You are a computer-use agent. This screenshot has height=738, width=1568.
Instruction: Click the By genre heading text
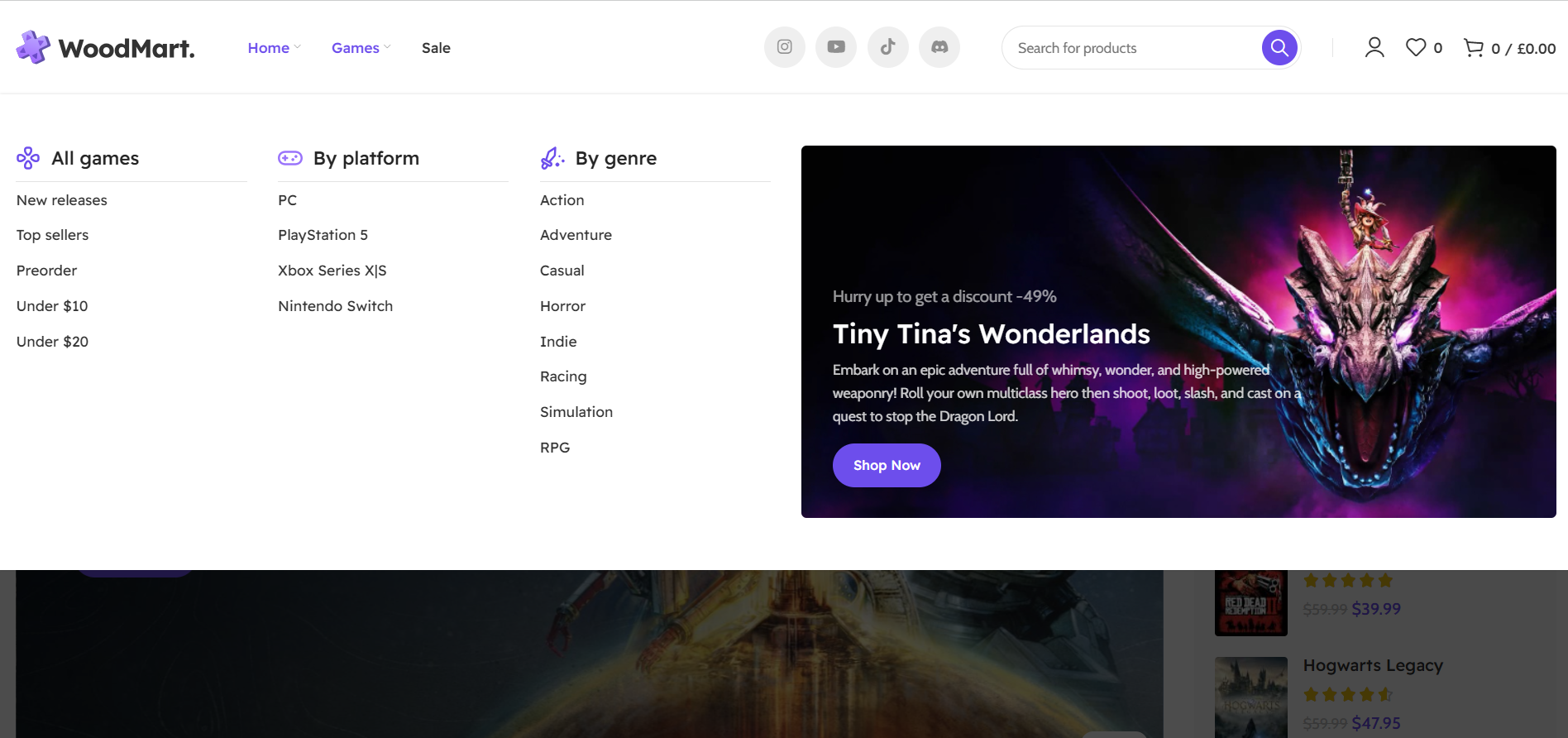click(616, 158)
